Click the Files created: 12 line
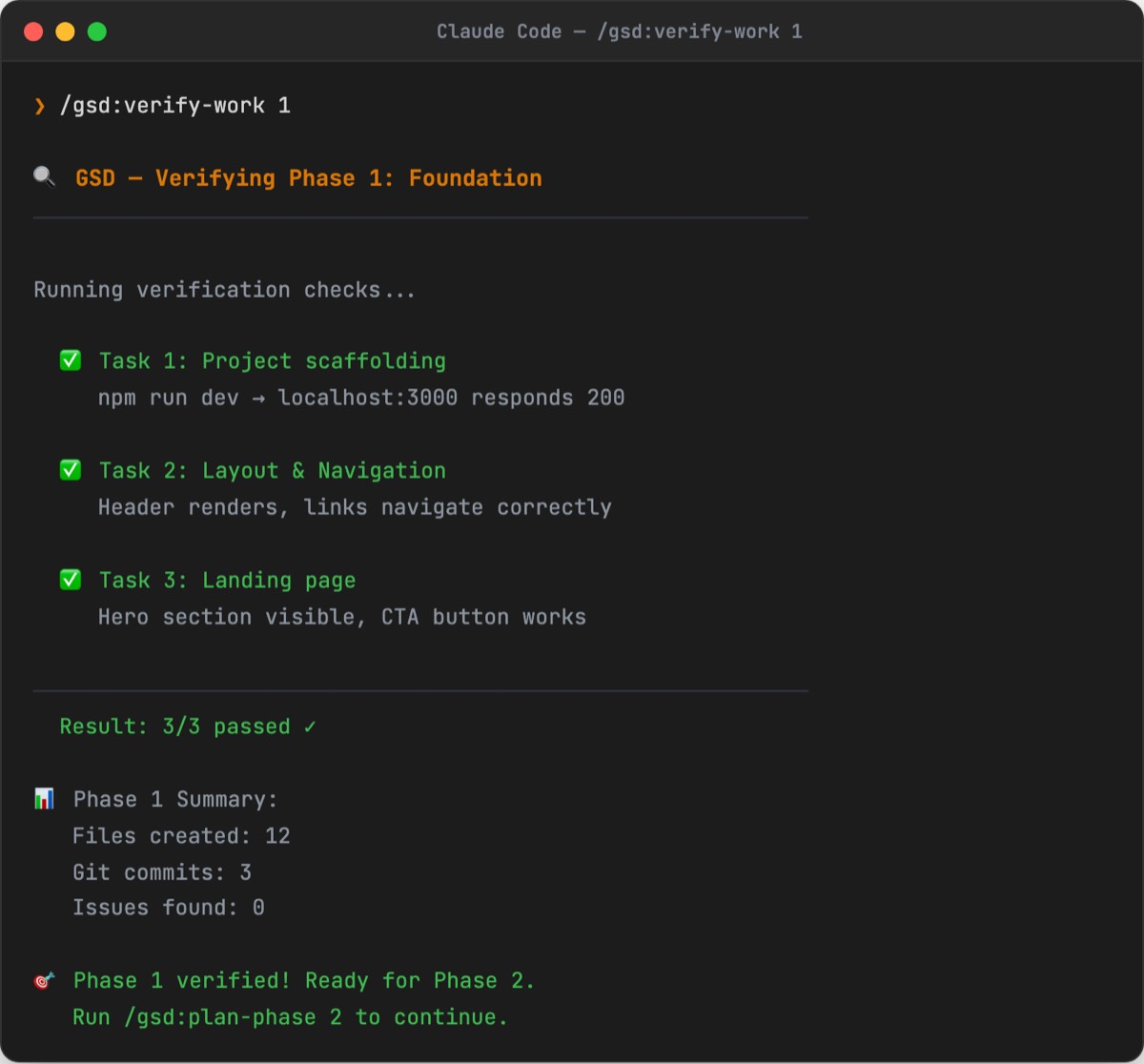 pos(181,836)
